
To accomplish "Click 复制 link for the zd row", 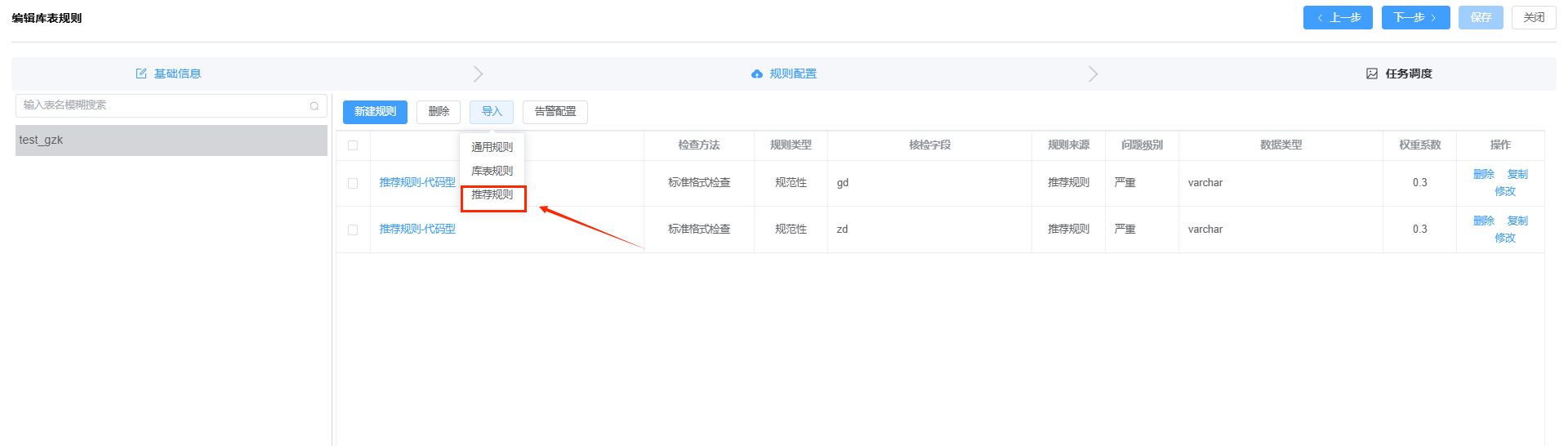I will 1517,221.
